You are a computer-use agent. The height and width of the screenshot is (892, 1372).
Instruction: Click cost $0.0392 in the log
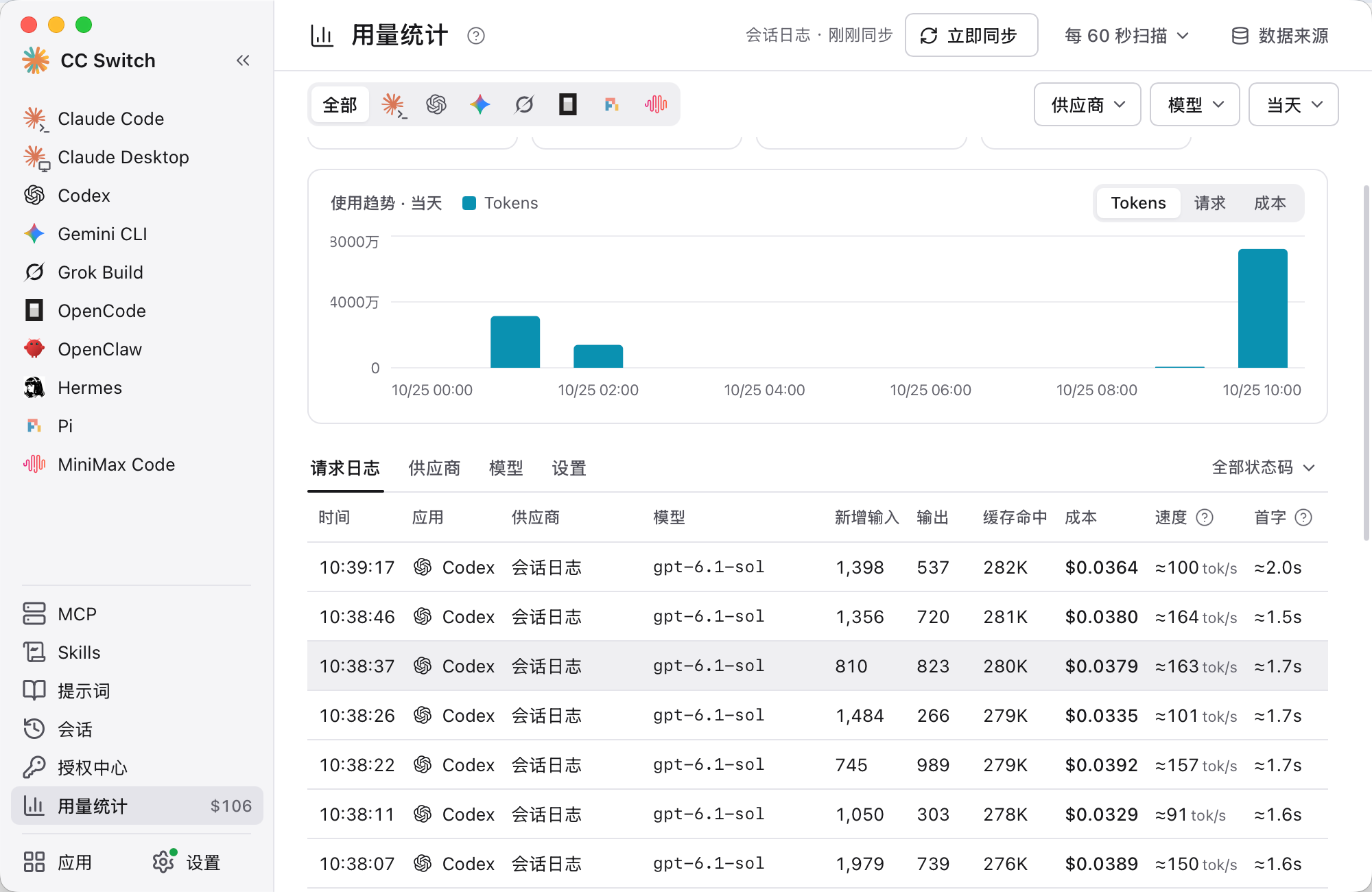(1102, 765)
